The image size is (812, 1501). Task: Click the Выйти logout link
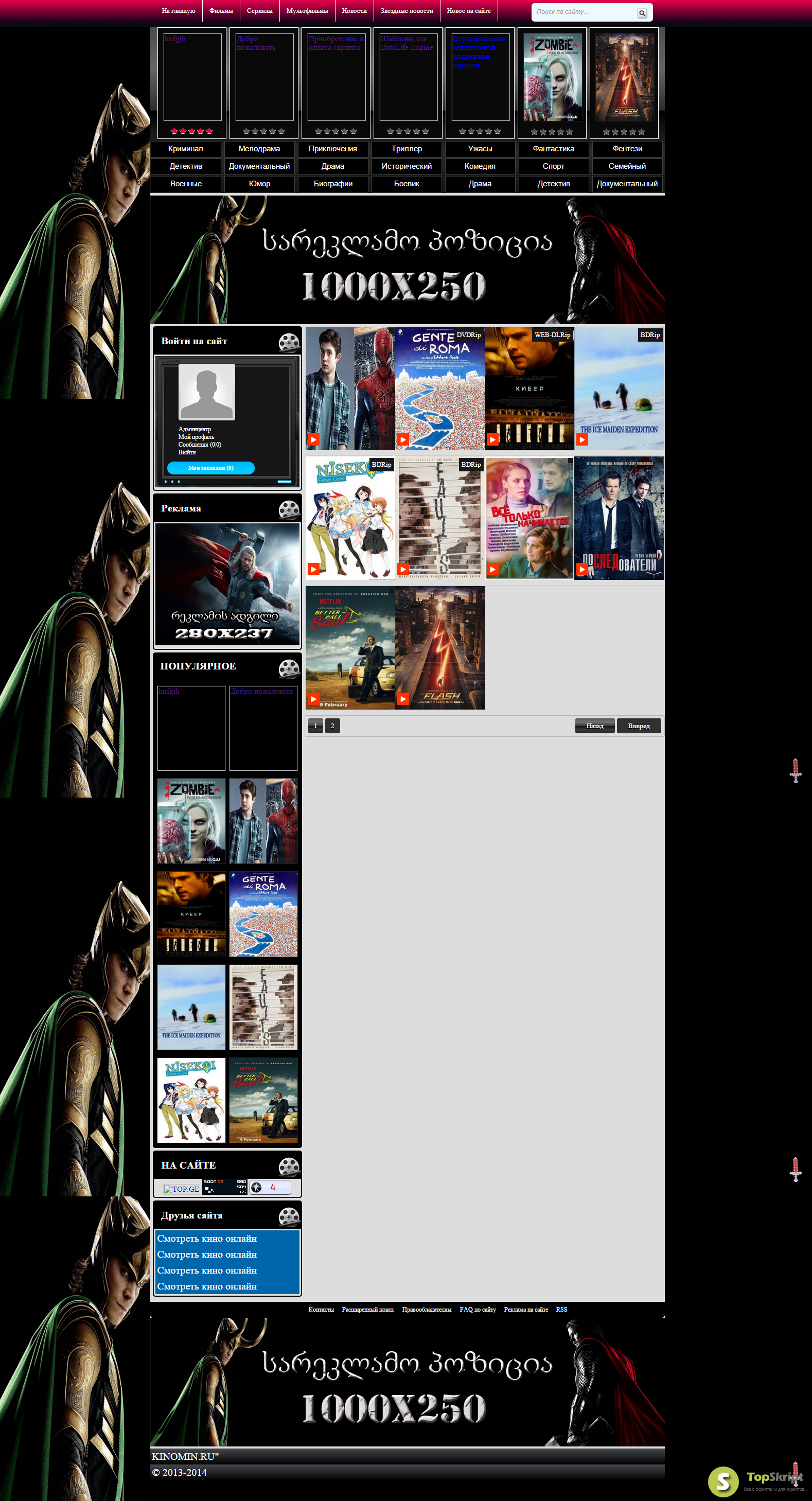click(187, 452)
